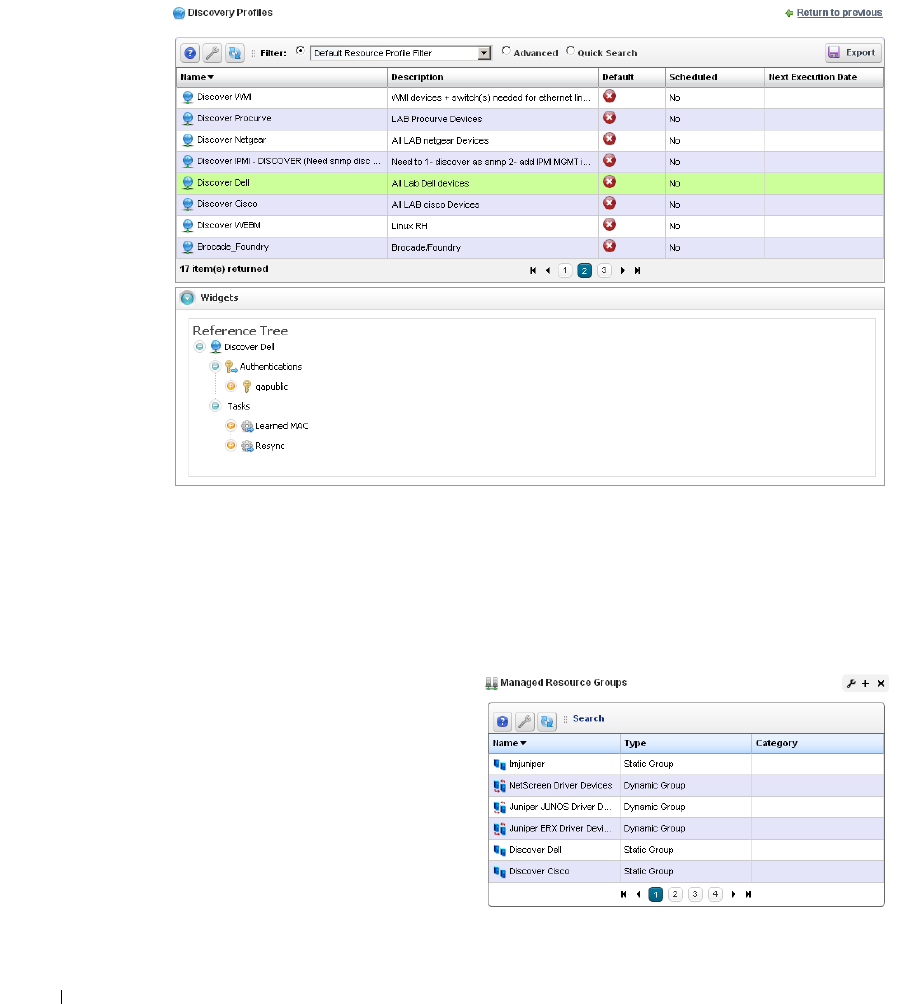Viewport: 900px width, 1004px height.
Task: Select the Discover IPMI profile row
Action: [530, 161]
